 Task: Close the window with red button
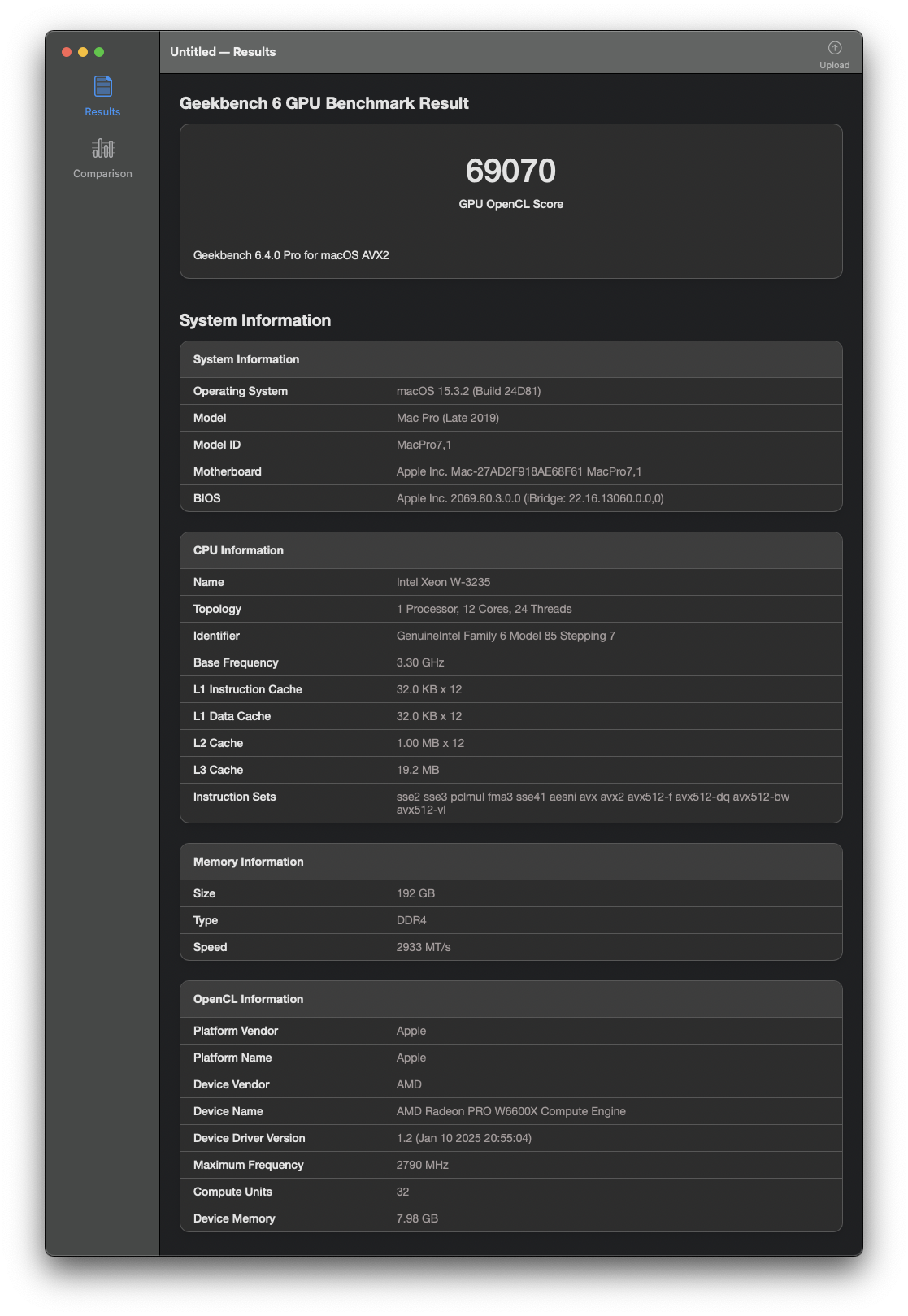point(67,52)
